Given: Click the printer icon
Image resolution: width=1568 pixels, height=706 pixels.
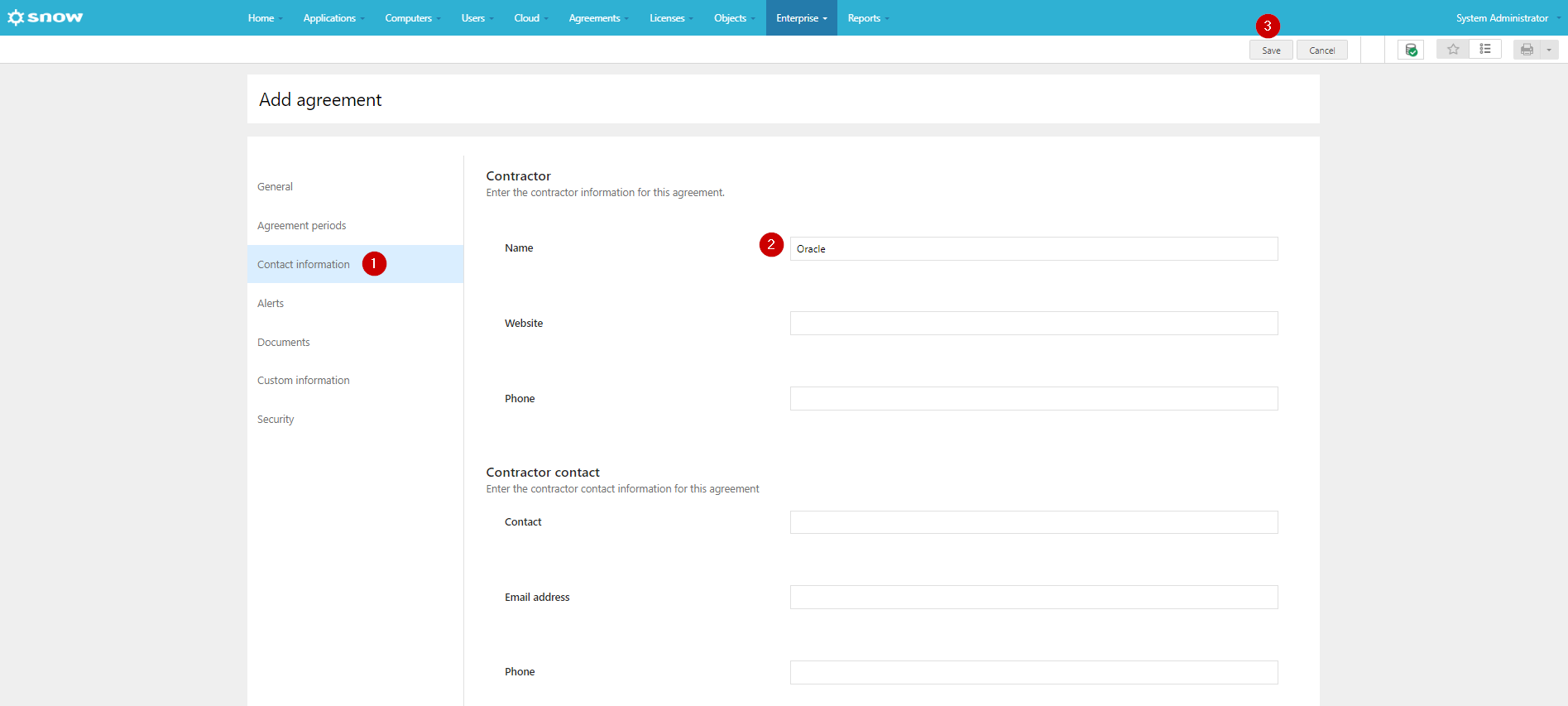Looking at the screenshot, I should coord(1527,50).
